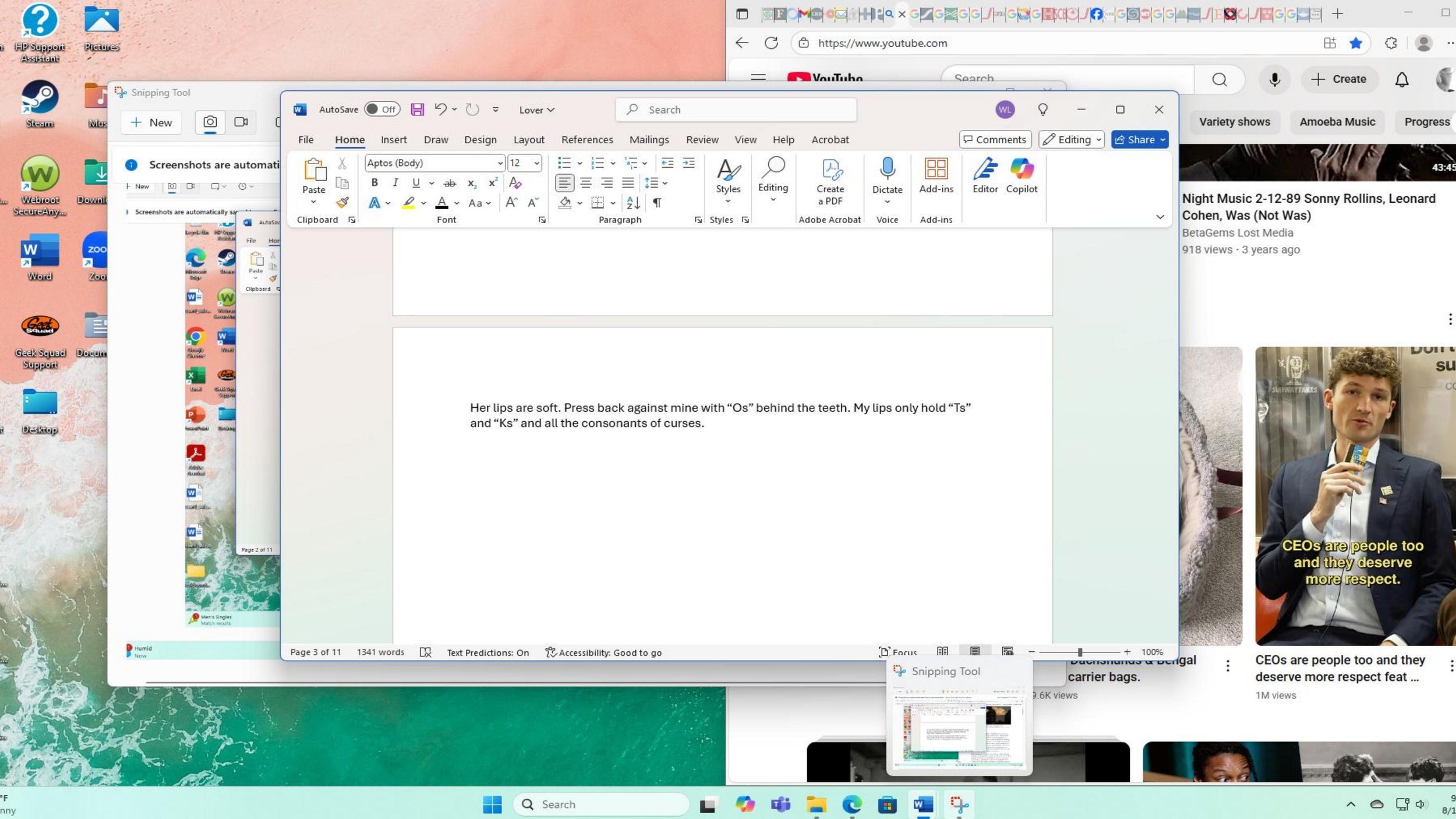Center align the paragraph

586,183
